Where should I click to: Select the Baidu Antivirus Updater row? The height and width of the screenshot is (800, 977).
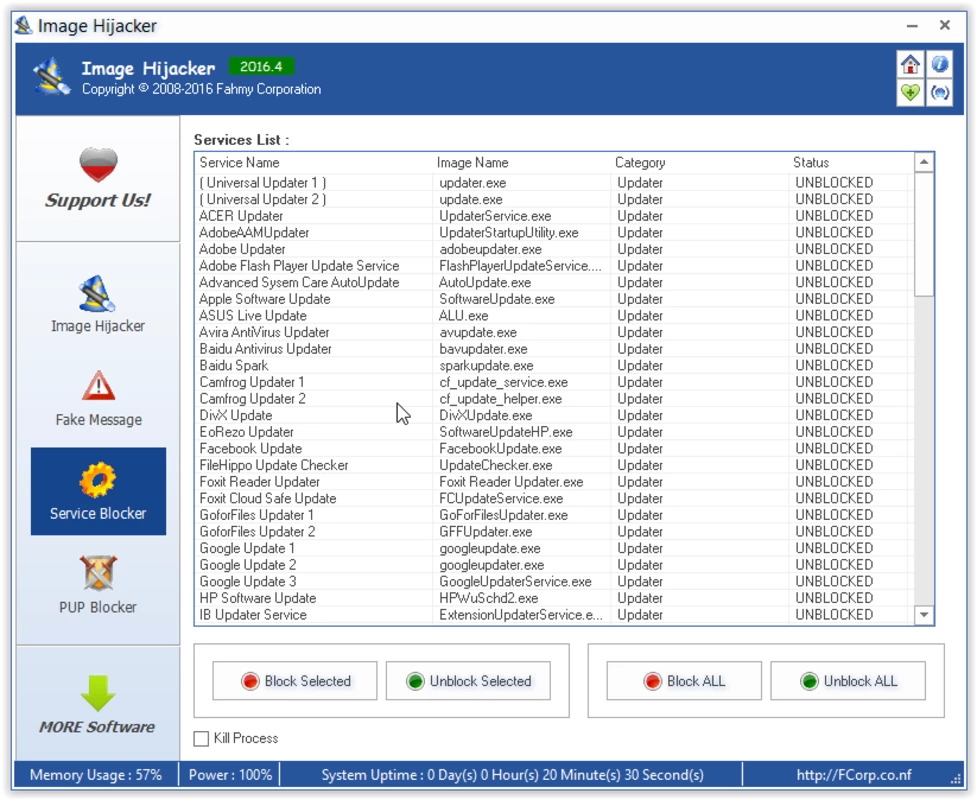point(553,349)
